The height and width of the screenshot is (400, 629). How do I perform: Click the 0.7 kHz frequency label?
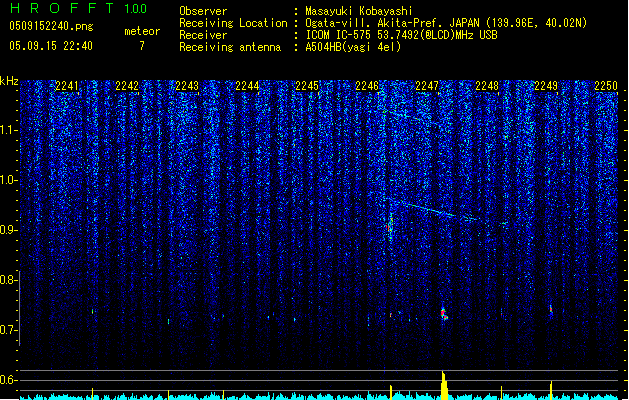click(9, 330)
